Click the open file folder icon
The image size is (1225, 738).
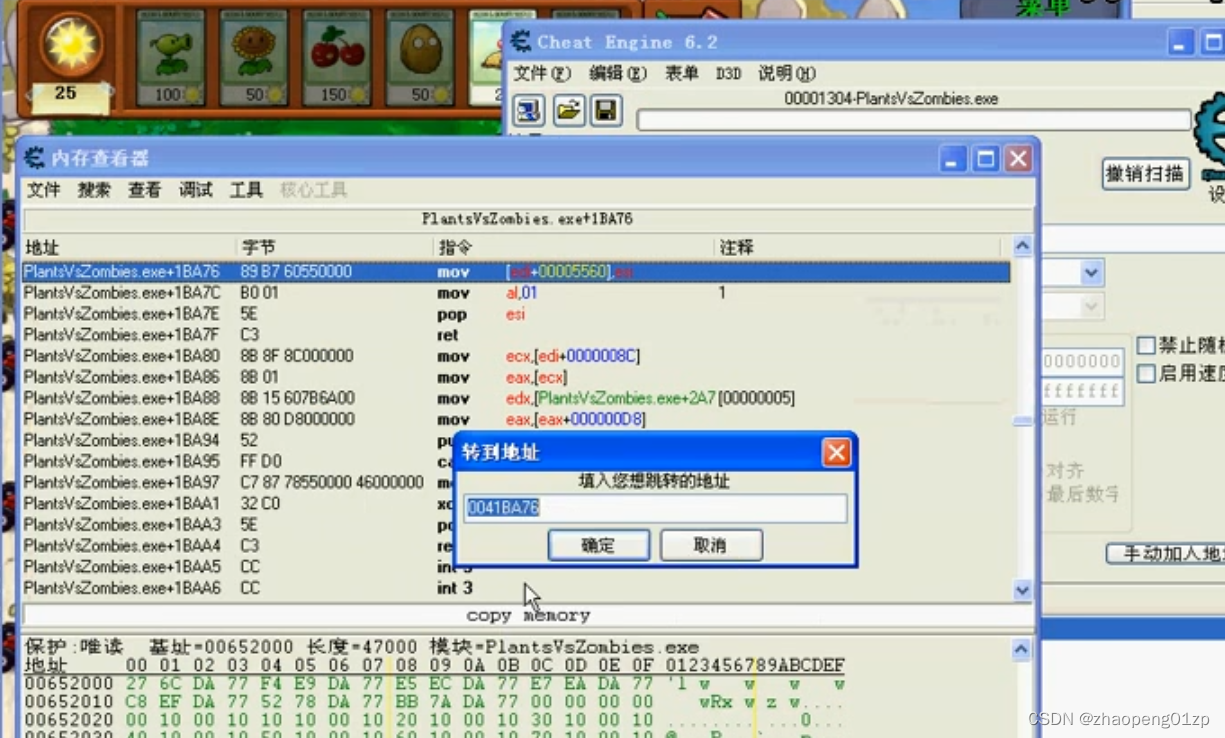568,110
